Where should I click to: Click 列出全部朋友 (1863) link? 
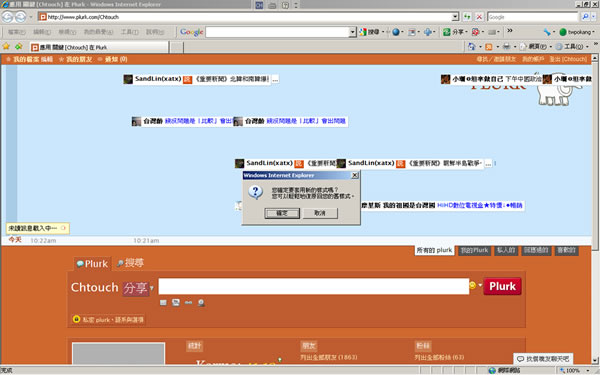pos(329,357)
